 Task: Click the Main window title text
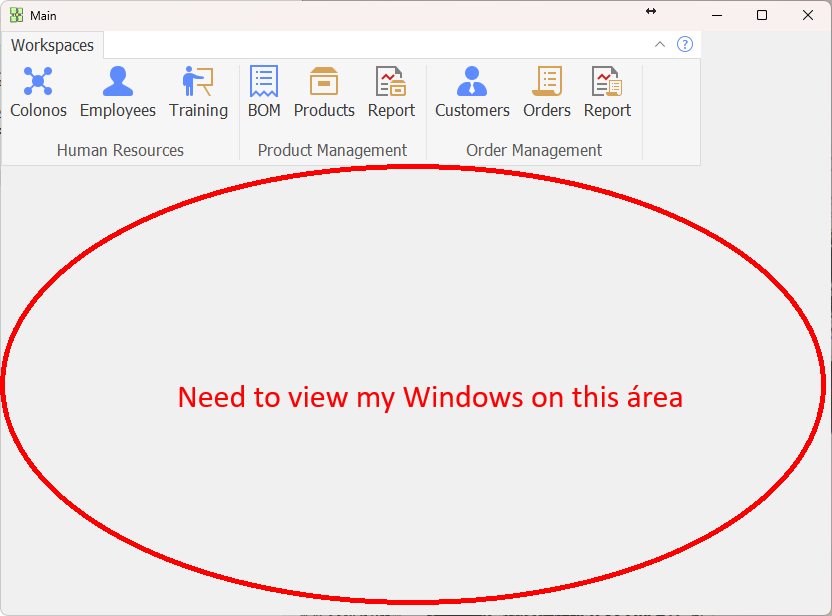point(43,16)
